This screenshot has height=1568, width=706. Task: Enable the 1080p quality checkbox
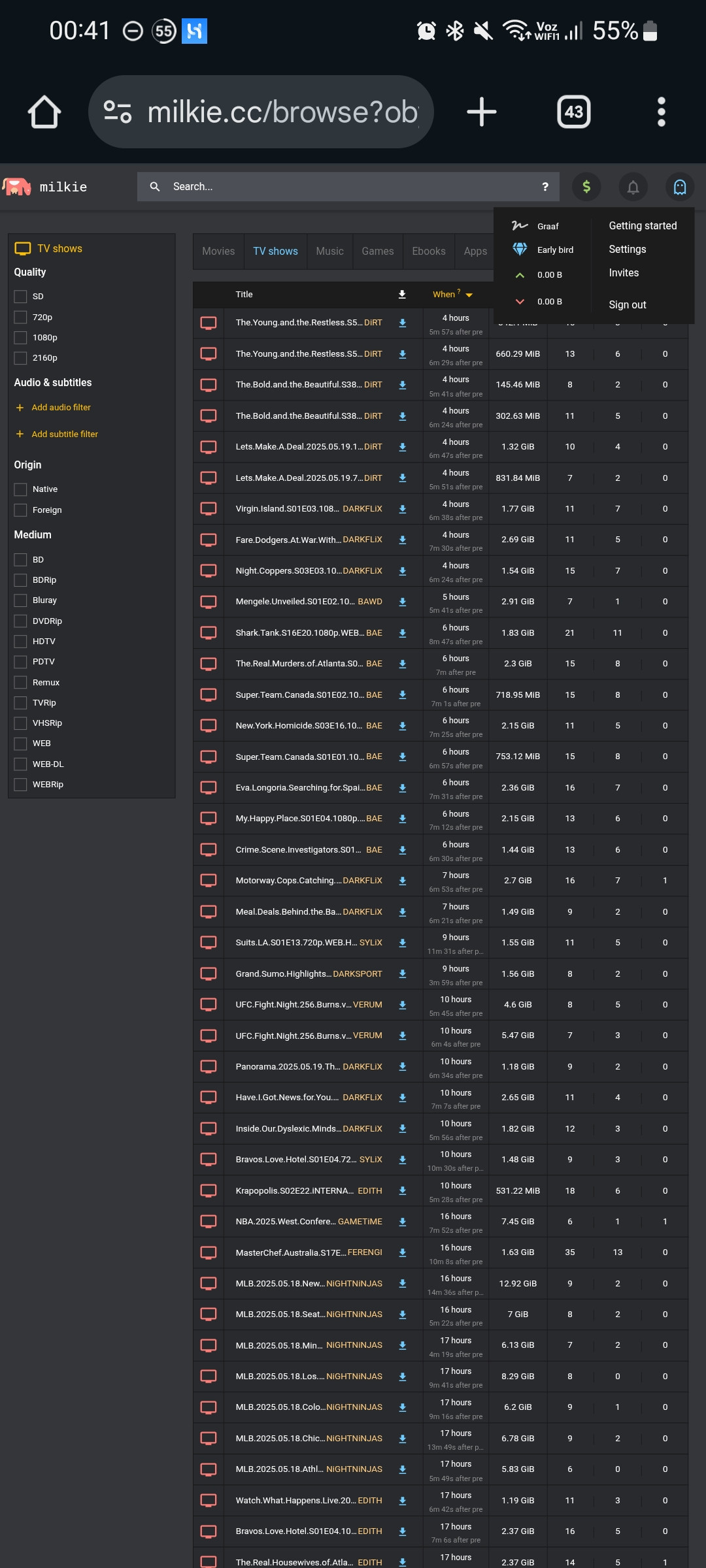point(21,338)
